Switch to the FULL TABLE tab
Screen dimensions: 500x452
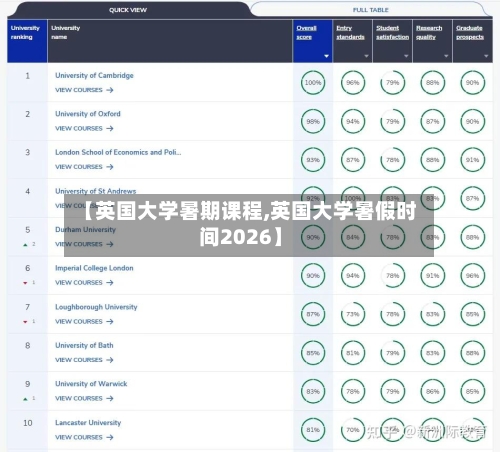[x=370, y=10]
